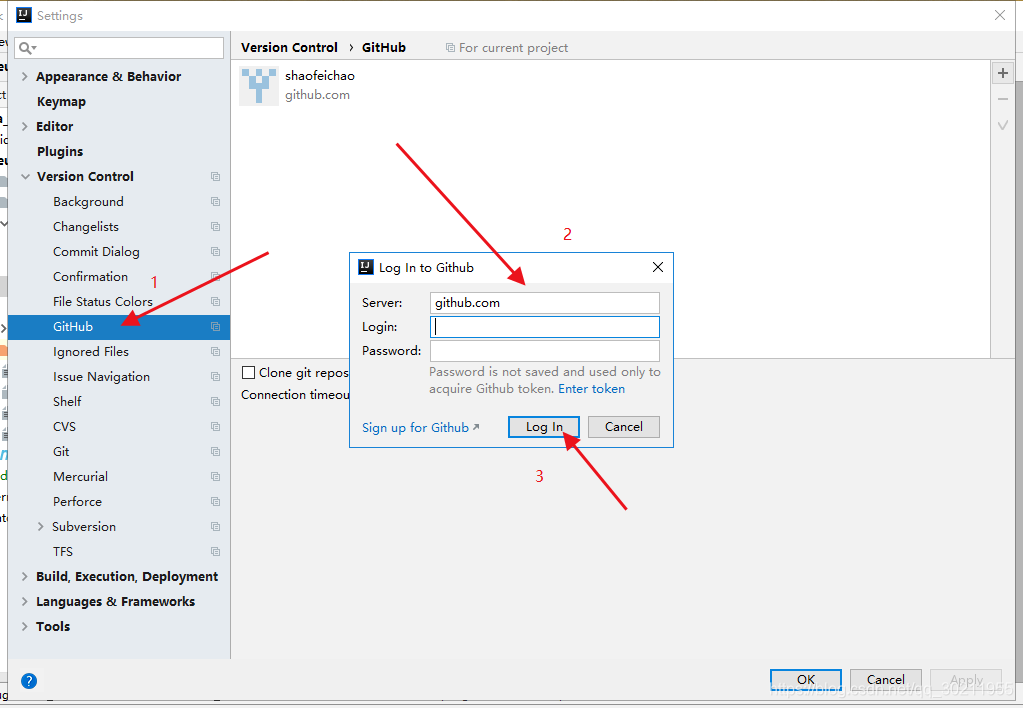Click the project-level icon beside CVS
Screen dimensions: 1023x708
point(215,427)
